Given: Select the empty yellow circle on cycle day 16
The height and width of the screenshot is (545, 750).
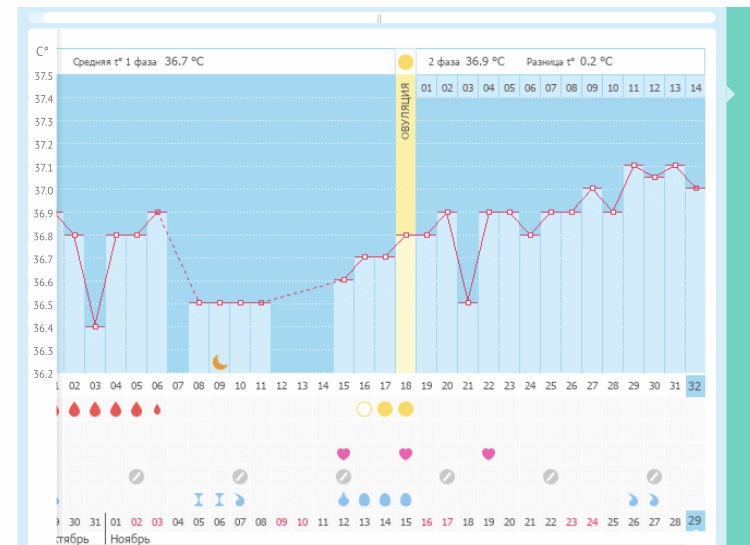Looking at the screenshot, I should (364, 409).
